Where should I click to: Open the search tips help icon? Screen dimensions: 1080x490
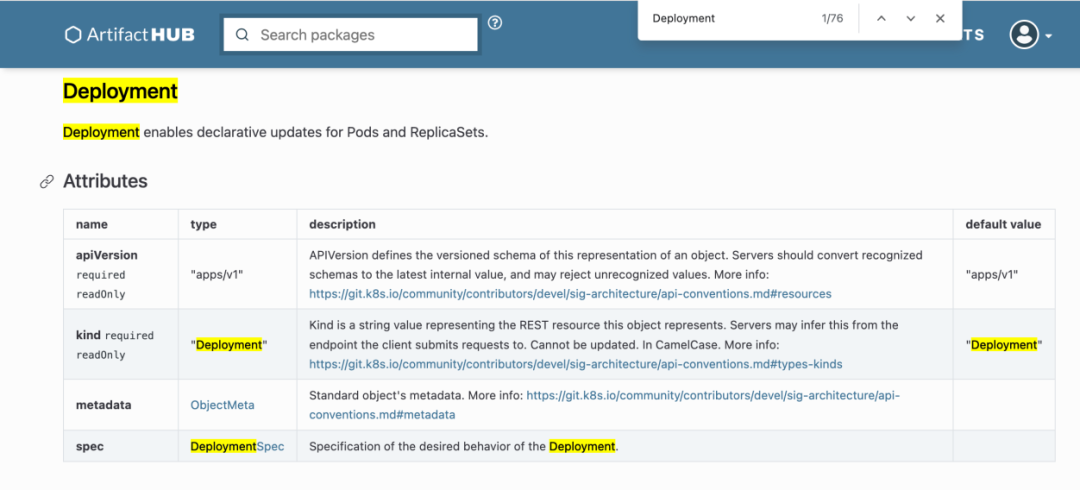(495, 23)
